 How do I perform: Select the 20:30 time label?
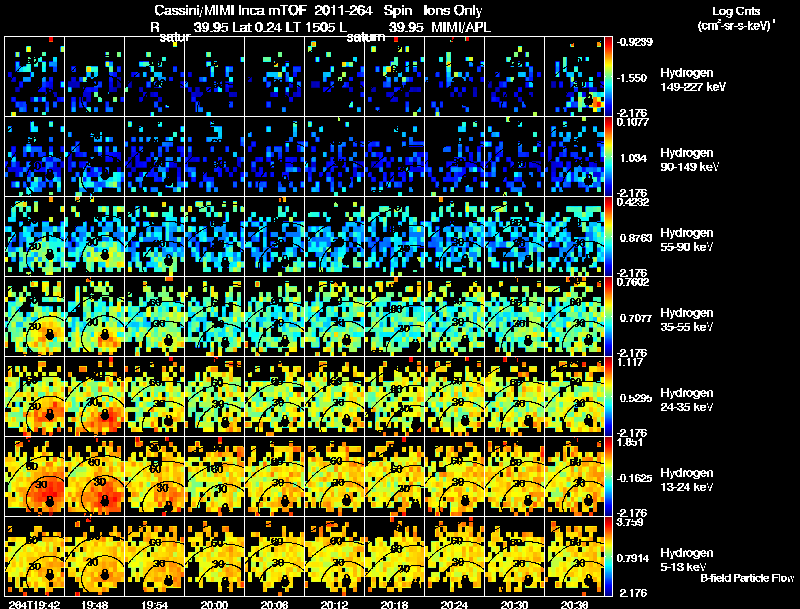click(514, 604)
